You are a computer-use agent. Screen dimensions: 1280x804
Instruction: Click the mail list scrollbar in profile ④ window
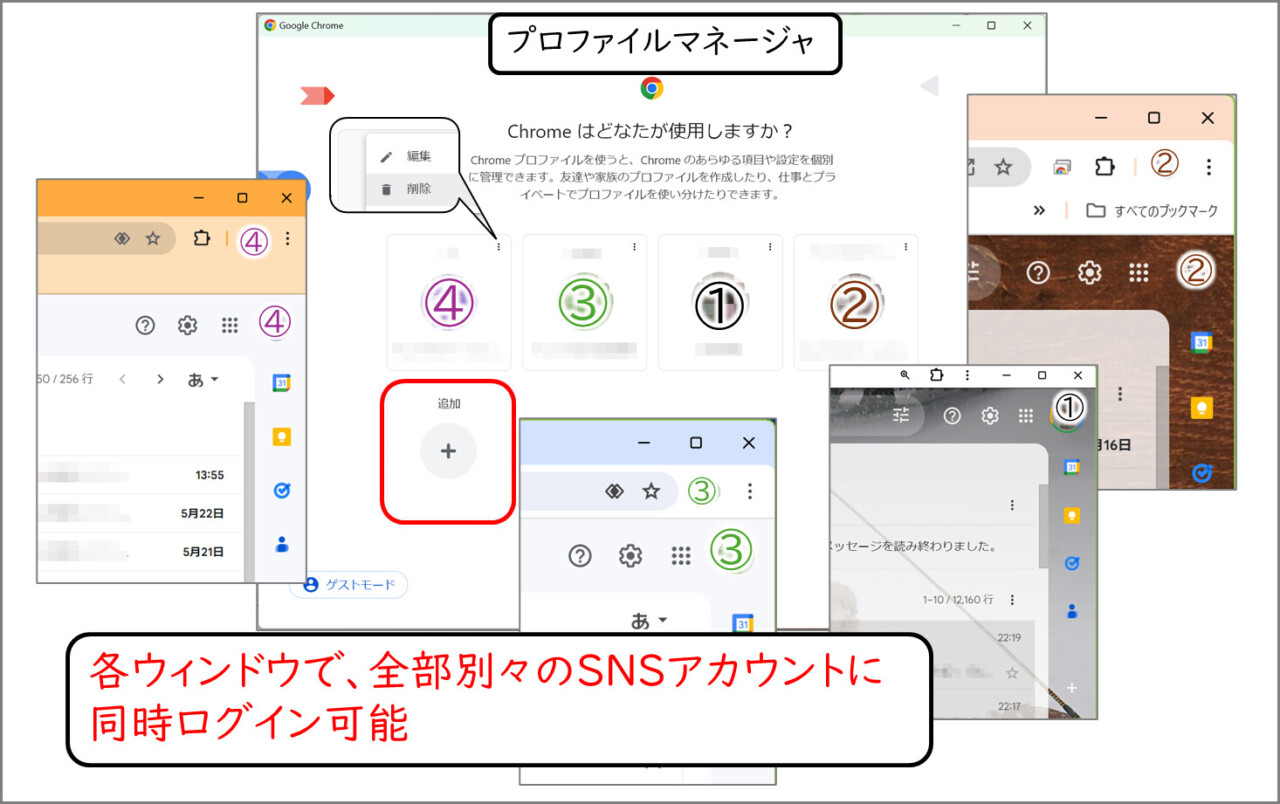(250, 490)
